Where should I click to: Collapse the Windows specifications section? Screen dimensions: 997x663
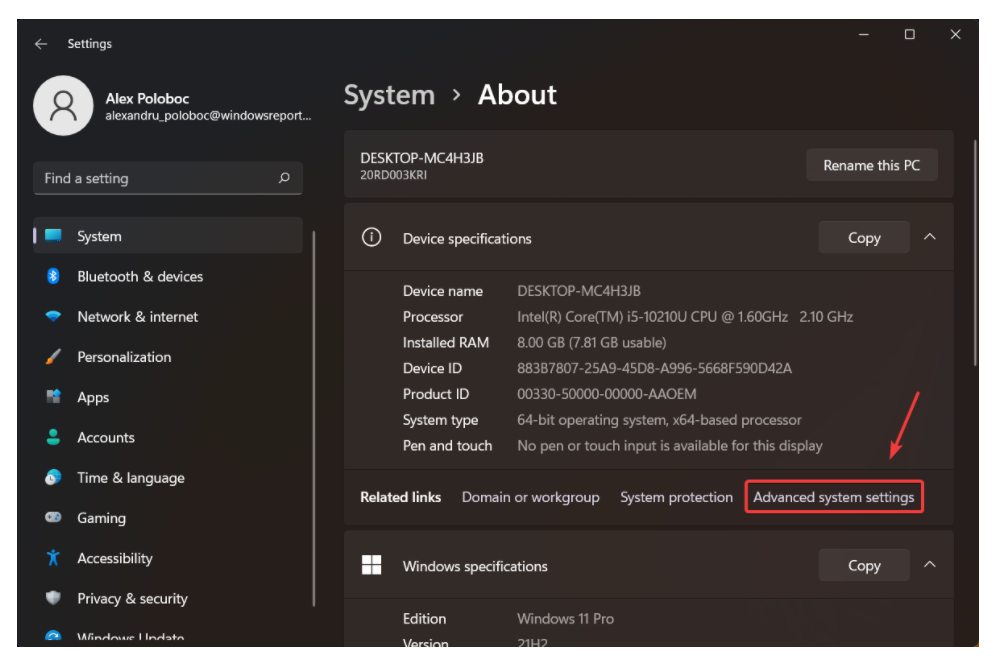(x=929, y=565)
